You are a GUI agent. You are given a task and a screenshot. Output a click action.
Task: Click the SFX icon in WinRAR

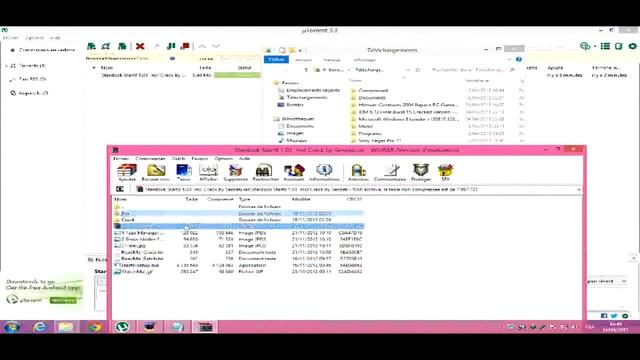445,172
